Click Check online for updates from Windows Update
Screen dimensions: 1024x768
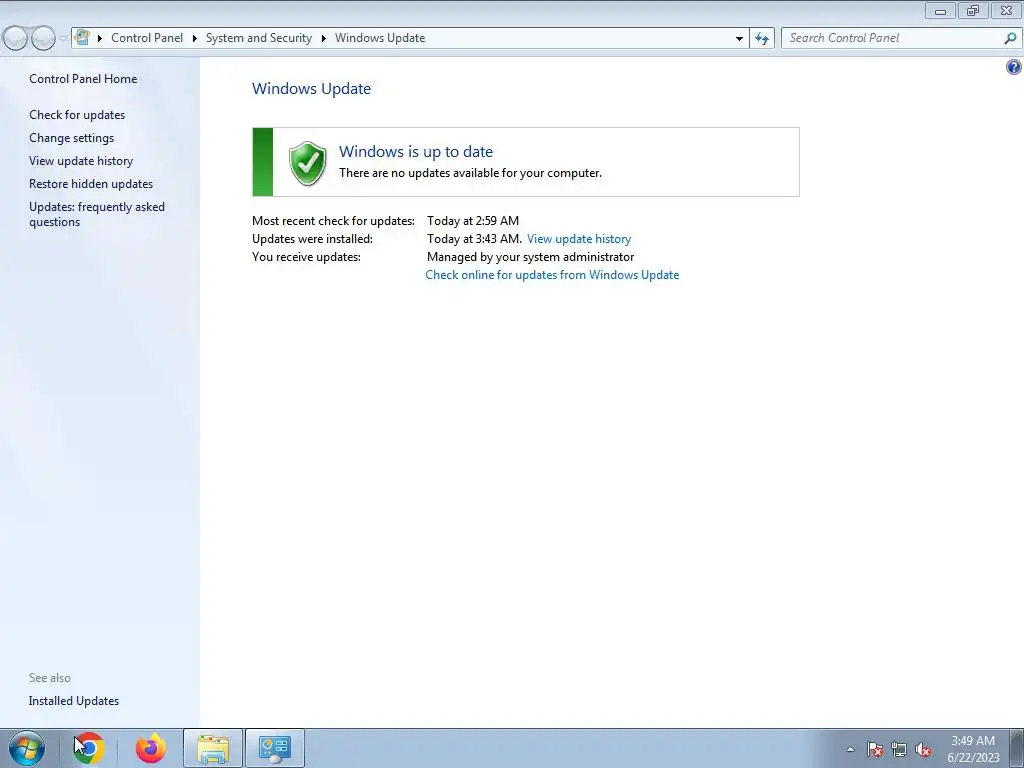click(x=552, y=275)
